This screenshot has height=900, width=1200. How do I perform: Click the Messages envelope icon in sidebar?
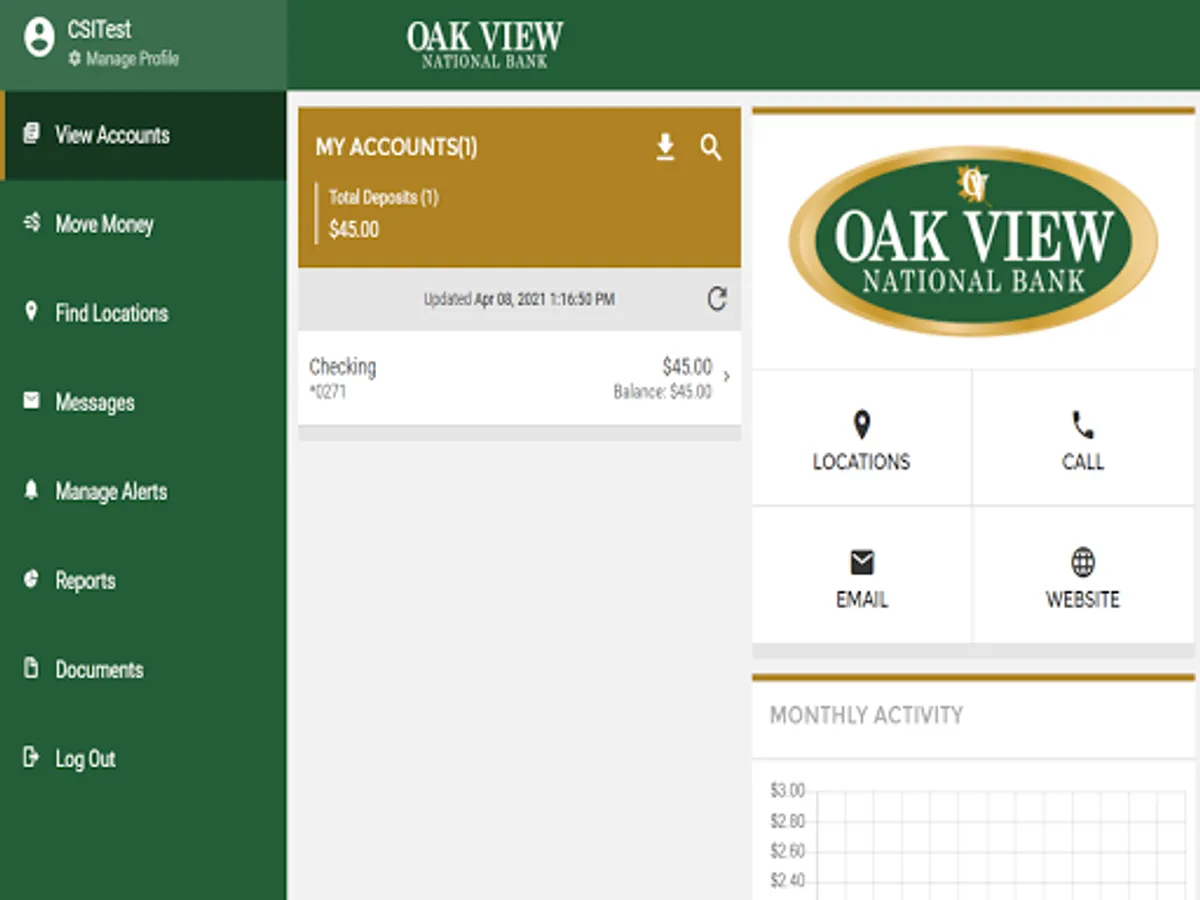32,400
